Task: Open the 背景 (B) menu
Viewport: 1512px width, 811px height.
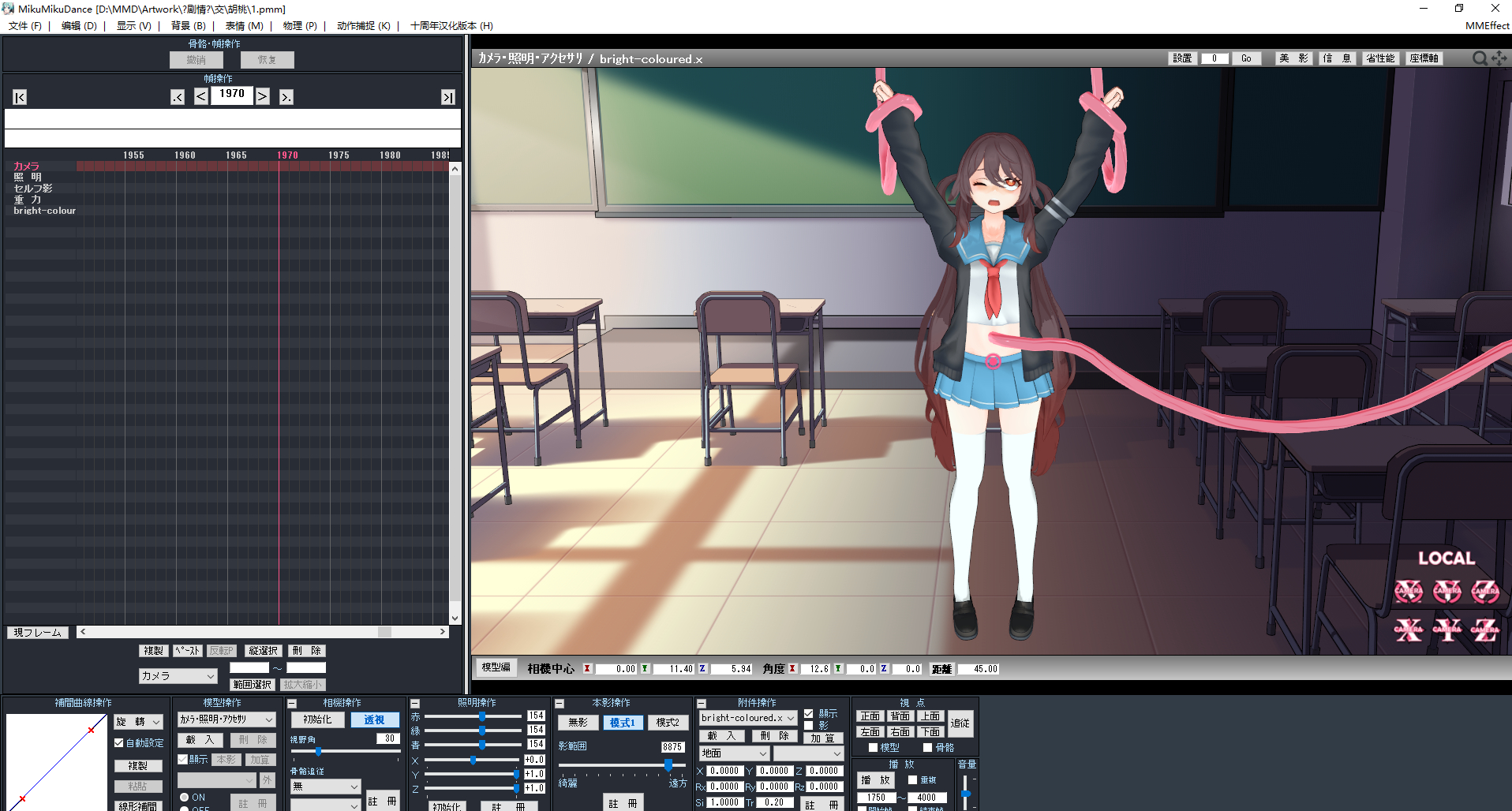Action: coord(189,26)
